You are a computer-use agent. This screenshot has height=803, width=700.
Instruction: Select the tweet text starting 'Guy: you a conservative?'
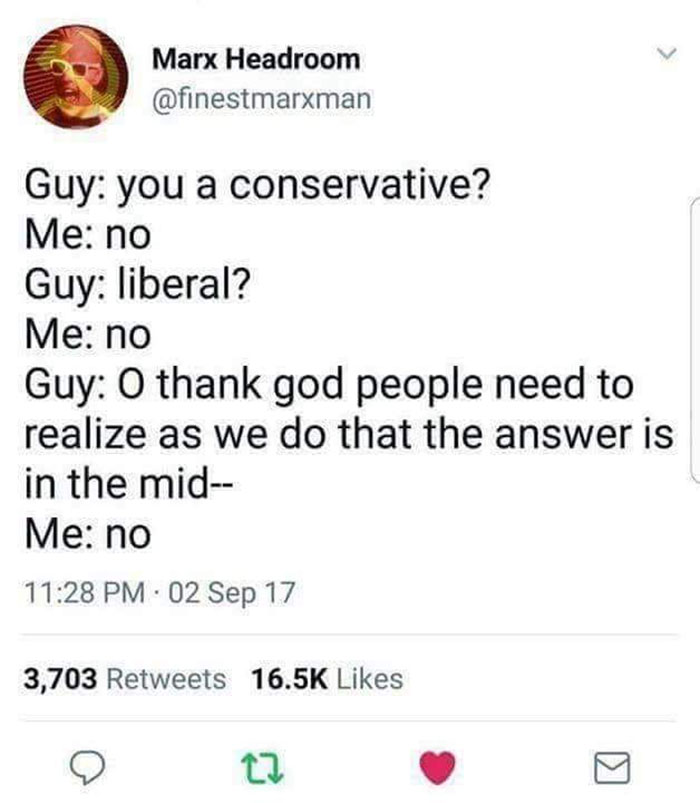coord(349,360)
